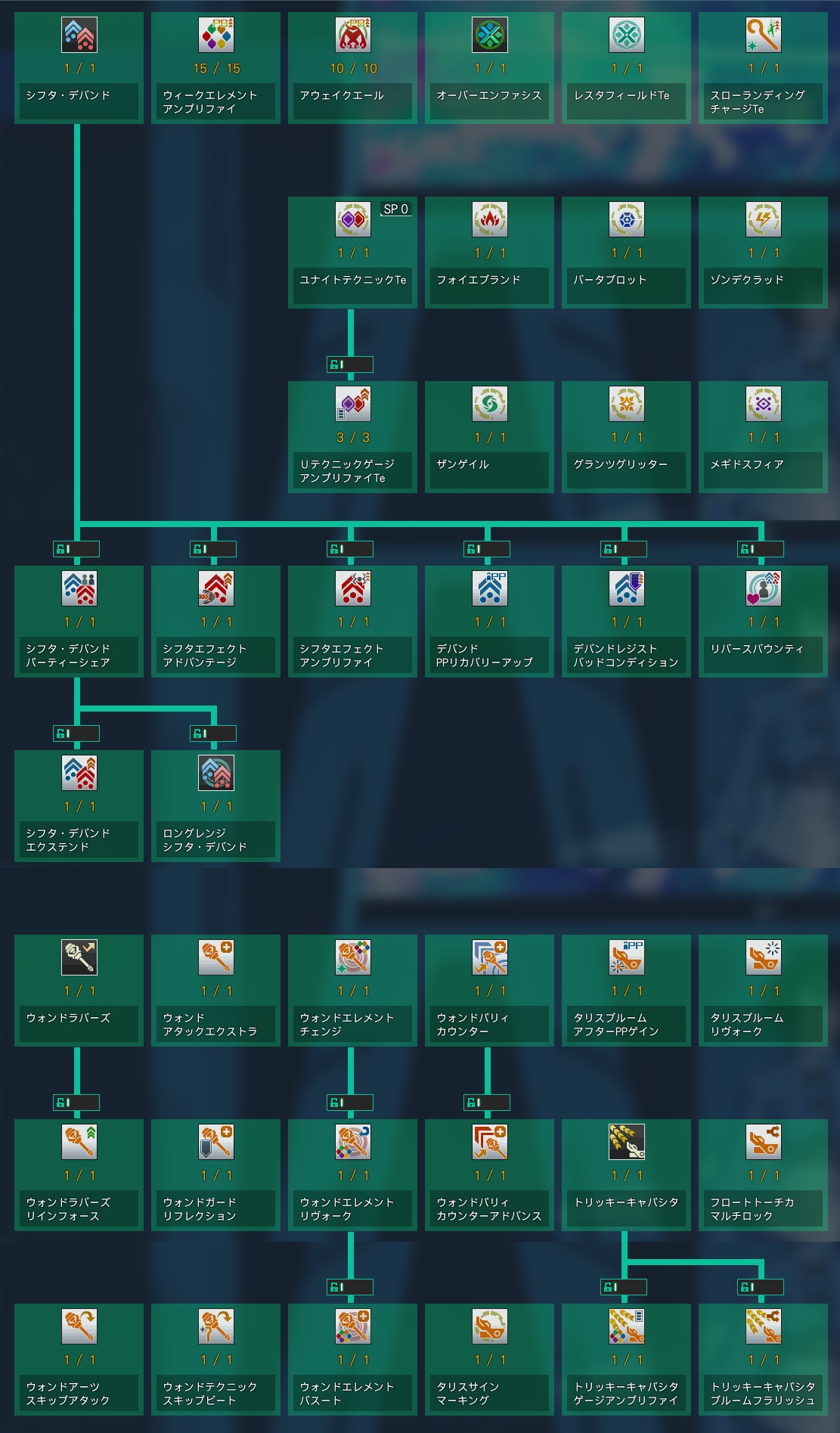Click the ウォンドアーツ スキップアタック icon
Image resolution: width=840 pixels, height=1433 pixels.
coord(79,1326)
